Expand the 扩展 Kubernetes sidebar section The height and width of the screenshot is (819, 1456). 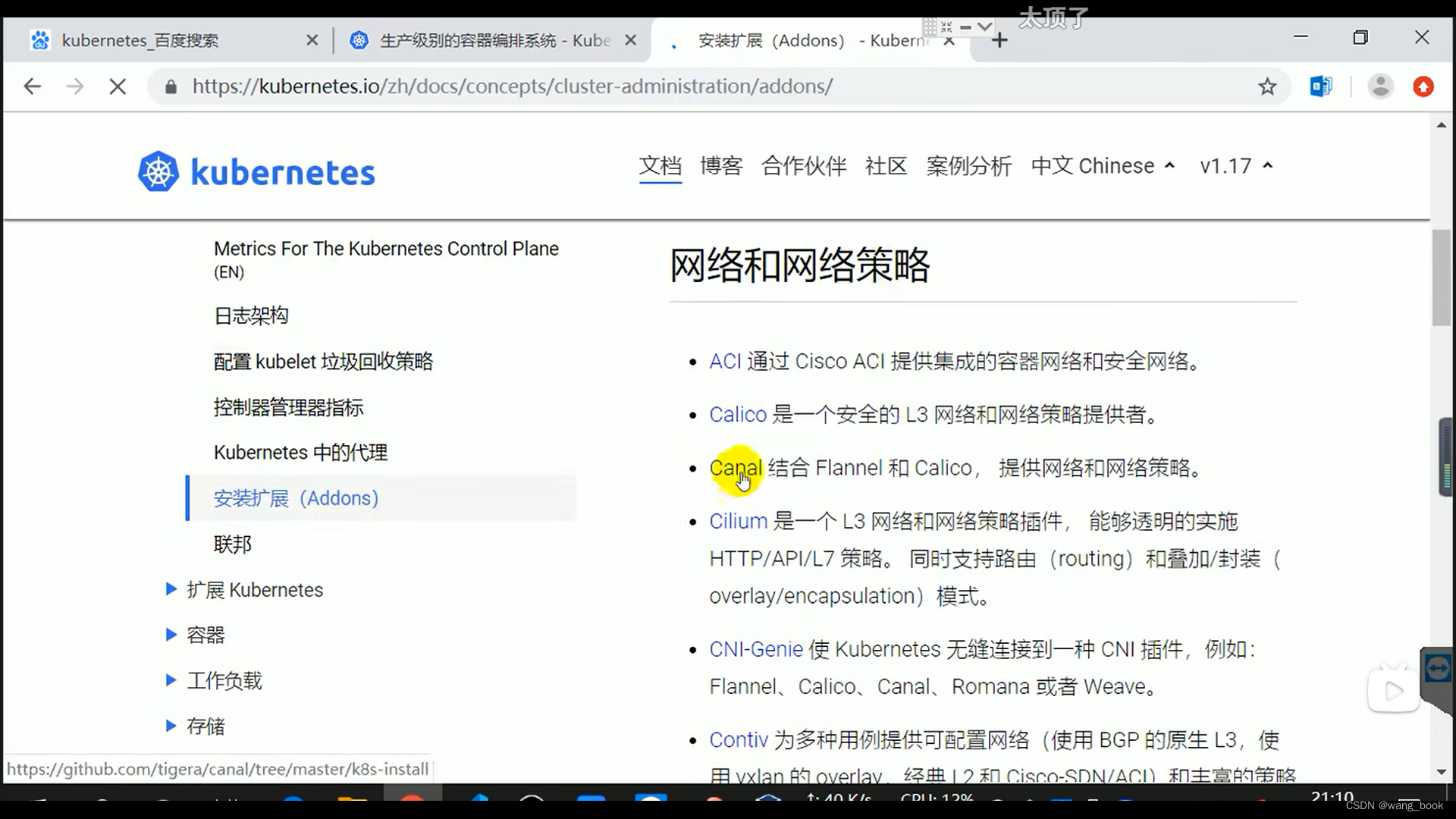[x=171, y=589]
